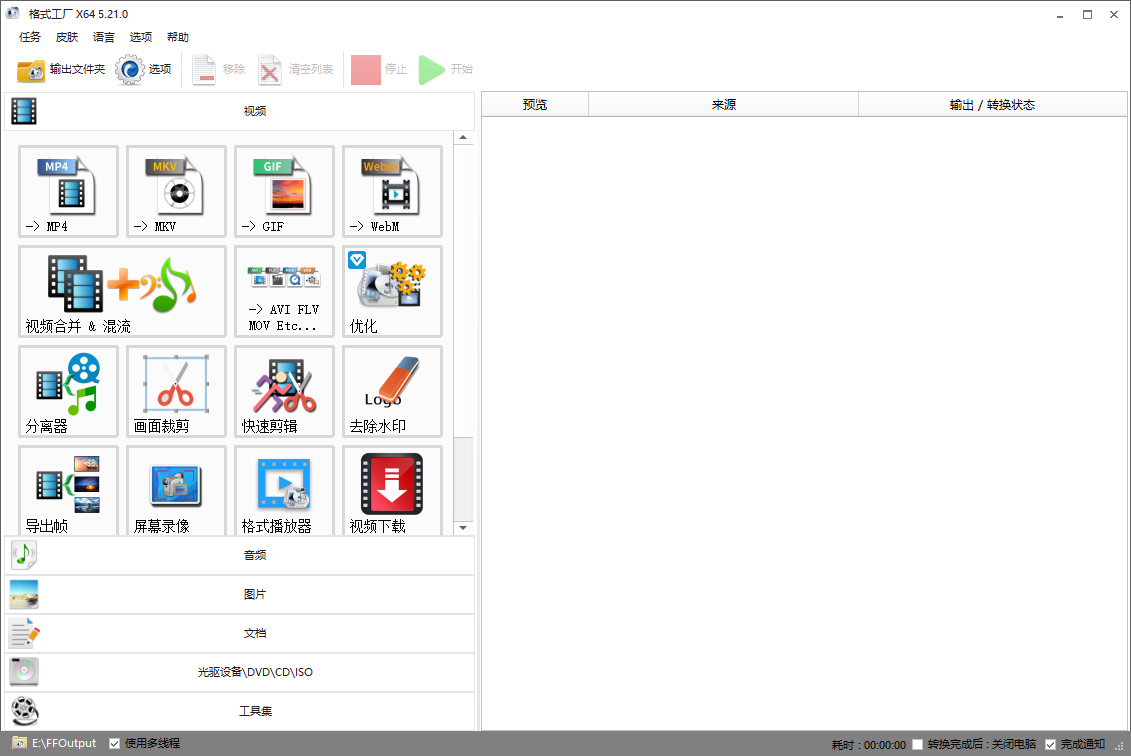Toggle the 完成通知 checkbox

pos(1050,745)
